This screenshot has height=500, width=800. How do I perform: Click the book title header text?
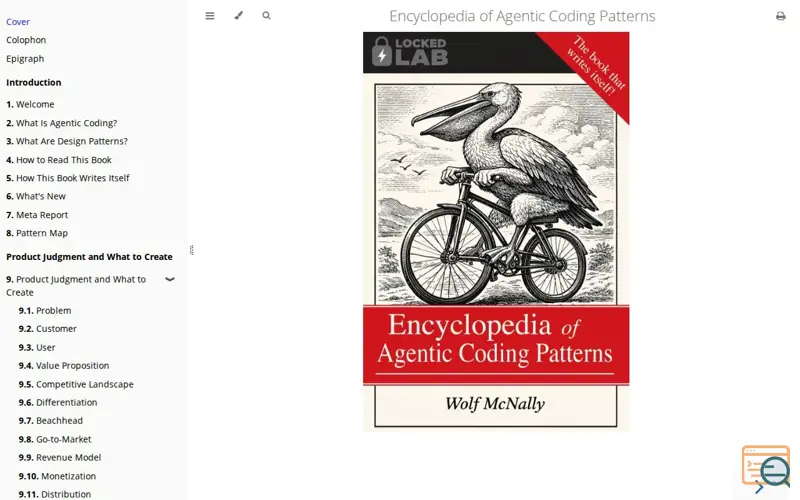pyautogui.click(x=522, y=16)
